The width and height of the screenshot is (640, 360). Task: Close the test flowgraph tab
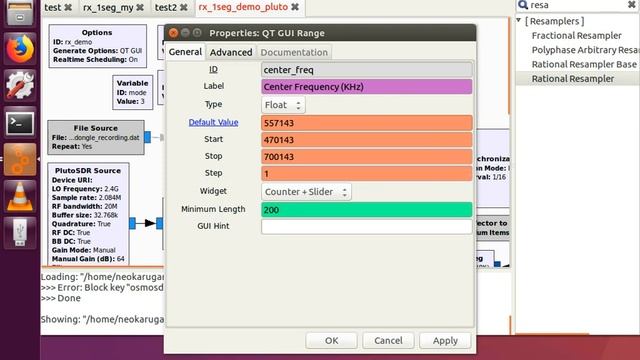[68, 7]
